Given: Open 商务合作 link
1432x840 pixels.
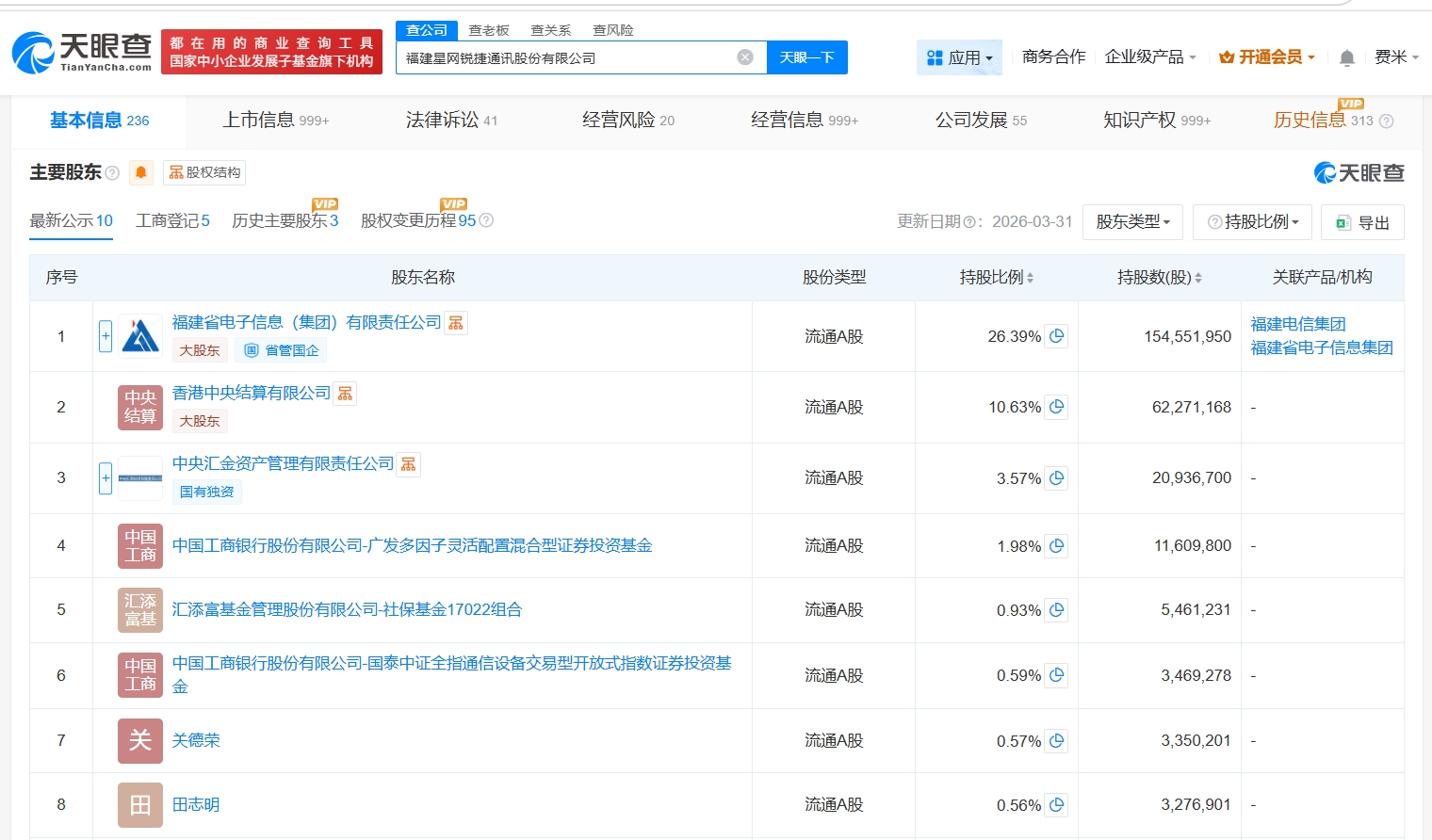Looking at the screenshot, I should pos(1053,57).
